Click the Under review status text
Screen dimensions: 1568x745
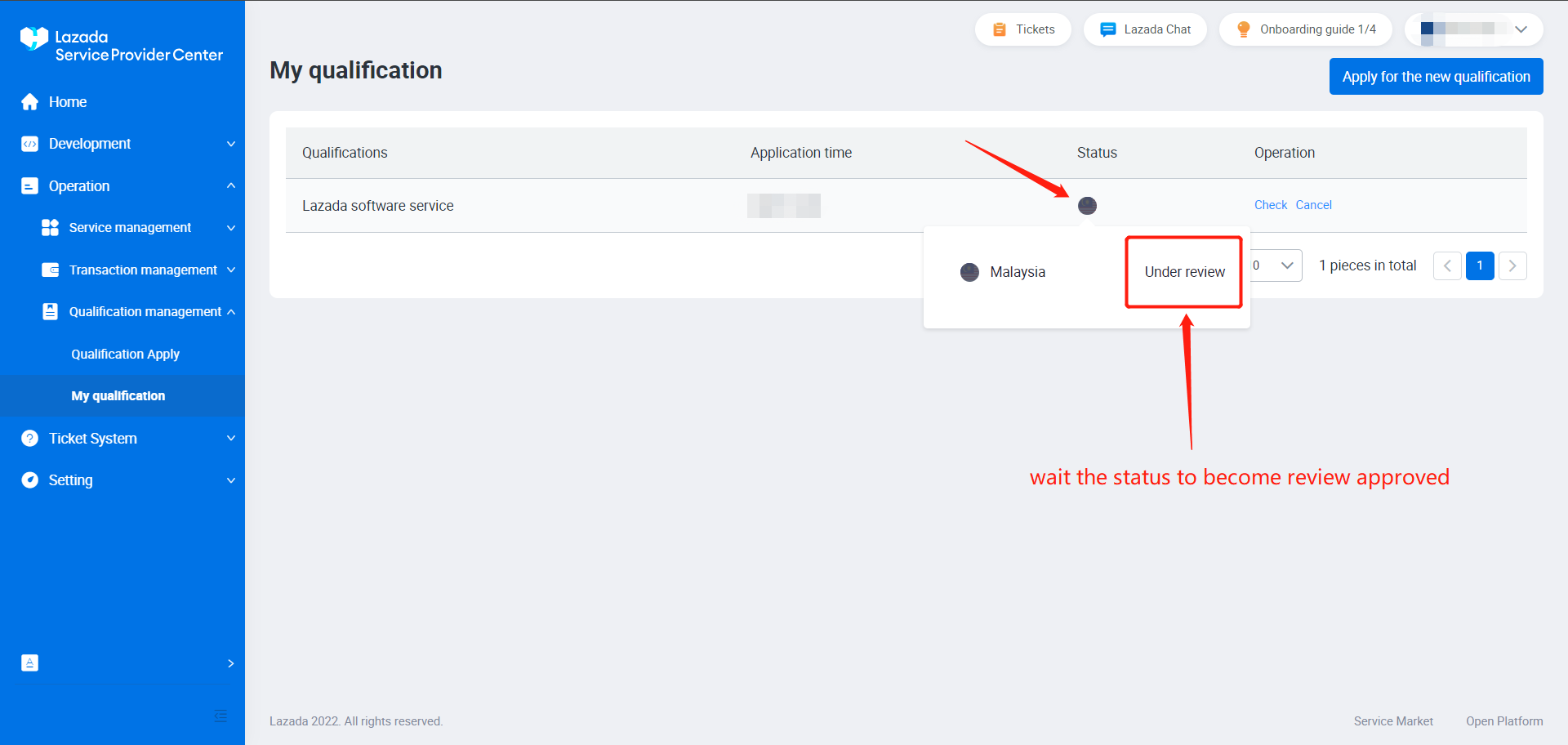click(x=1185, y=272)
